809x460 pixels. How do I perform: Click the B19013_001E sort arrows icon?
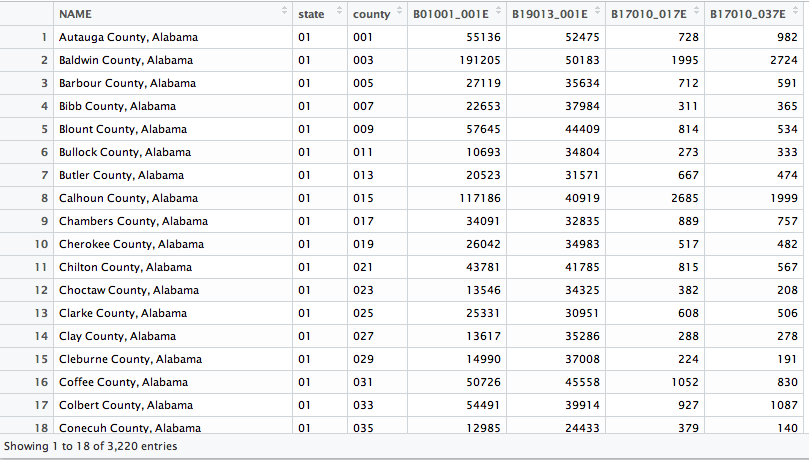[597, 10]
